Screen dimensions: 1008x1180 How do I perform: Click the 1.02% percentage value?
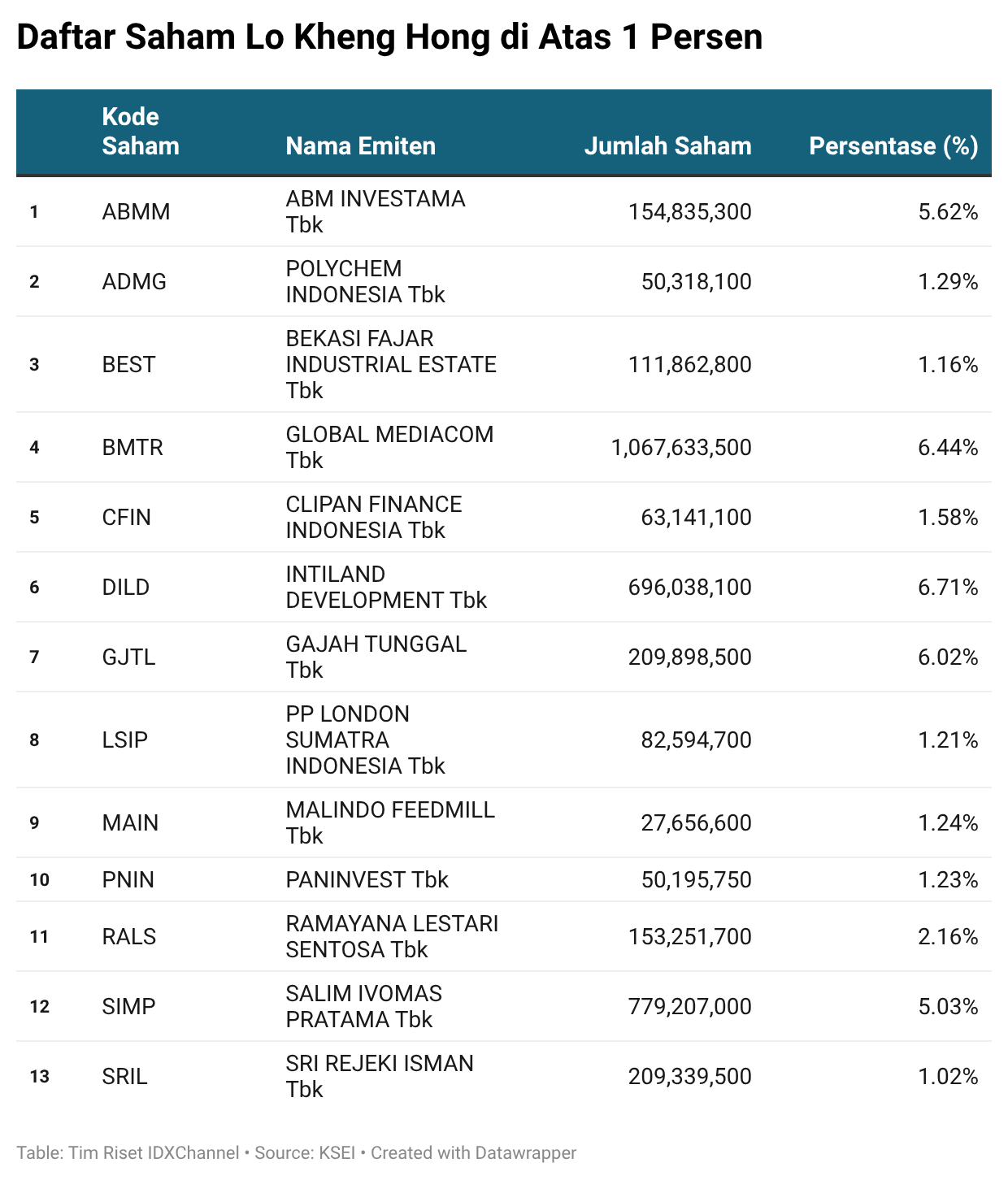(948, 1077)
